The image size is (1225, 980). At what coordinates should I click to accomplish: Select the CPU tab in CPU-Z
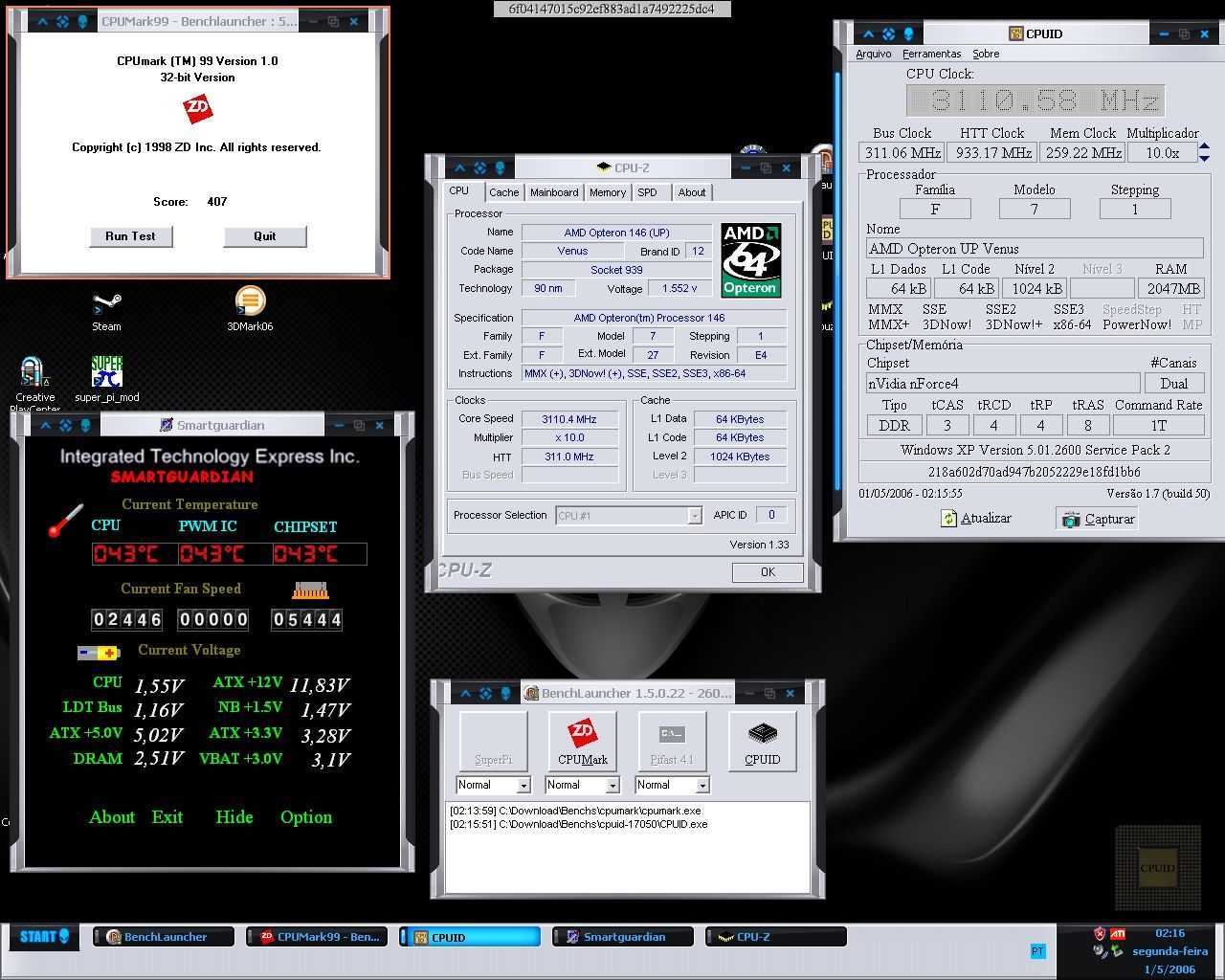(x=460, y=190)
